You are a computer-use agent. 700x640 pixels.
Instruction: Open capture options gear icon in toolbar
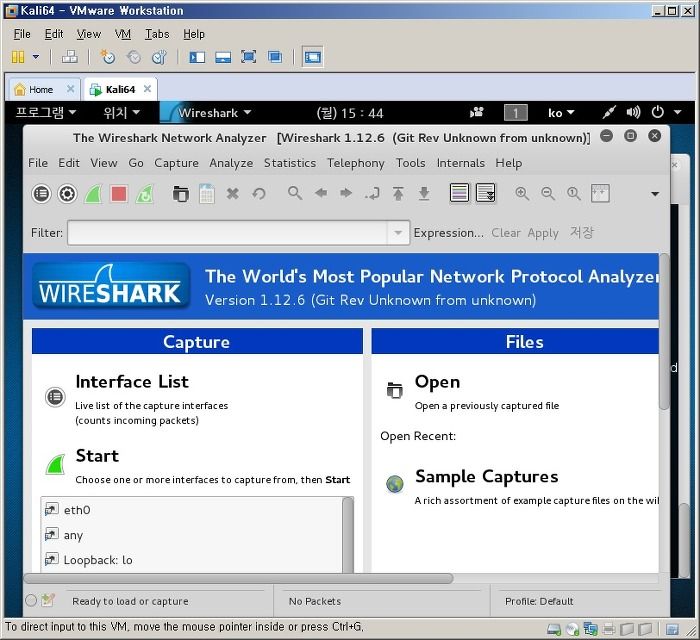[67, 194]
